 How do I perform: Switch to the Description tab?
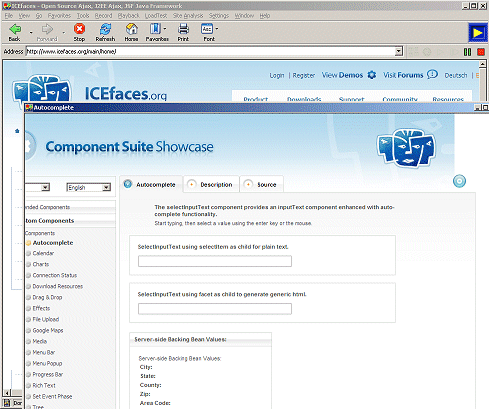pyautogui.click(x=211, y=184)
